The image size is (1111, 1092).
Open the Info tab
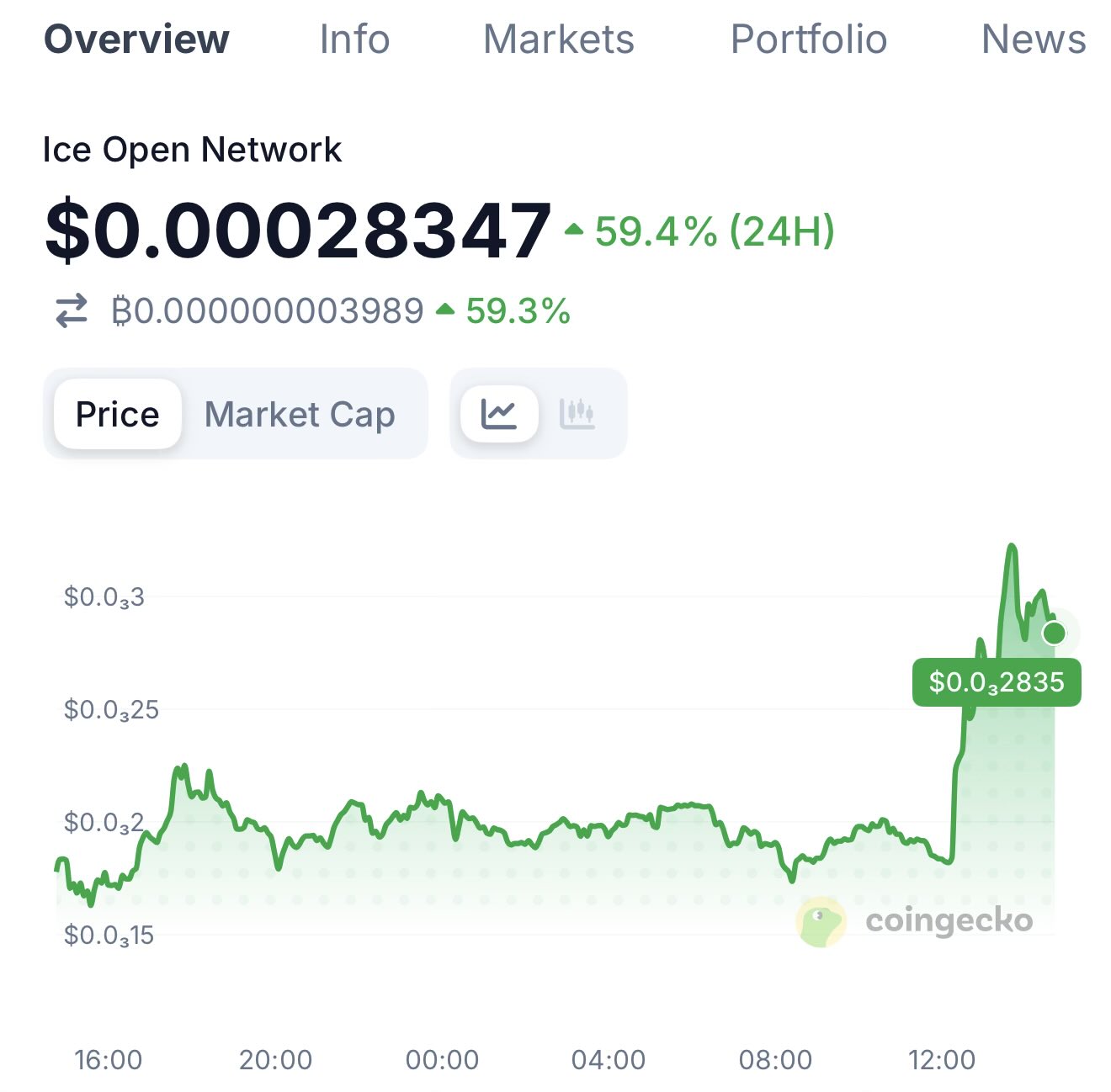tap(354, 40)
